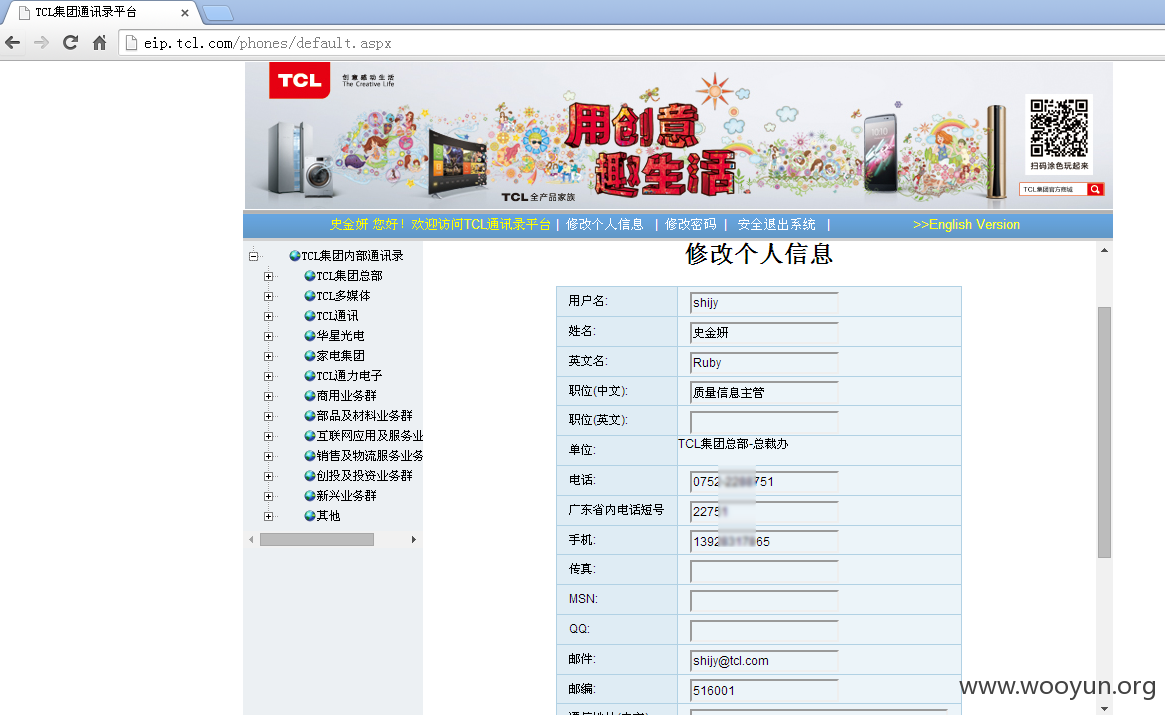Expand the TCL集团总部 tree node
Viewport: 1165px width, 715px height.
pyautogui.click(x=268, y=276)
